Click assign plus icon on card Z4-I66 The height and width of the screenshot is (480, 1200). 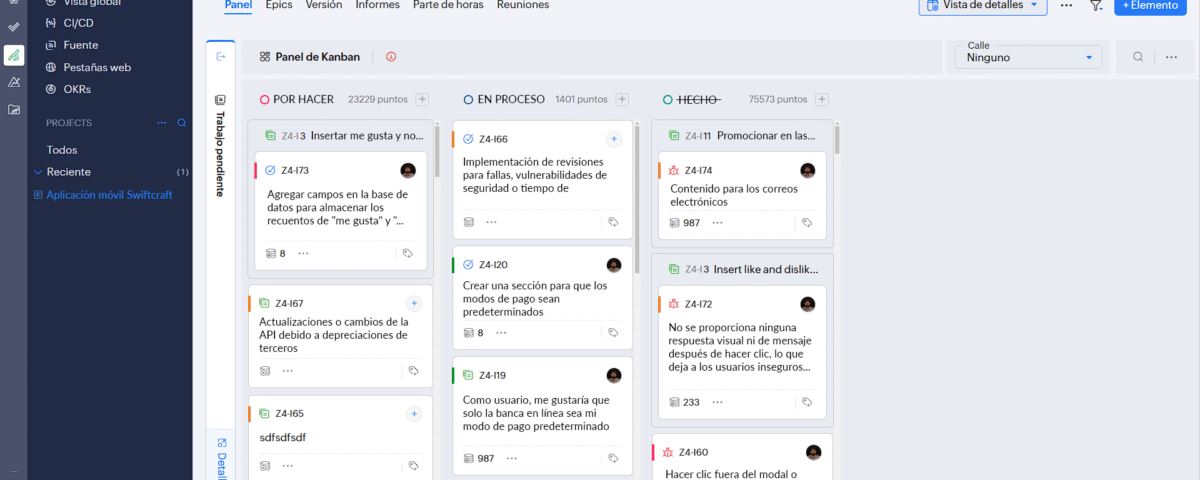tap(614, 139)
